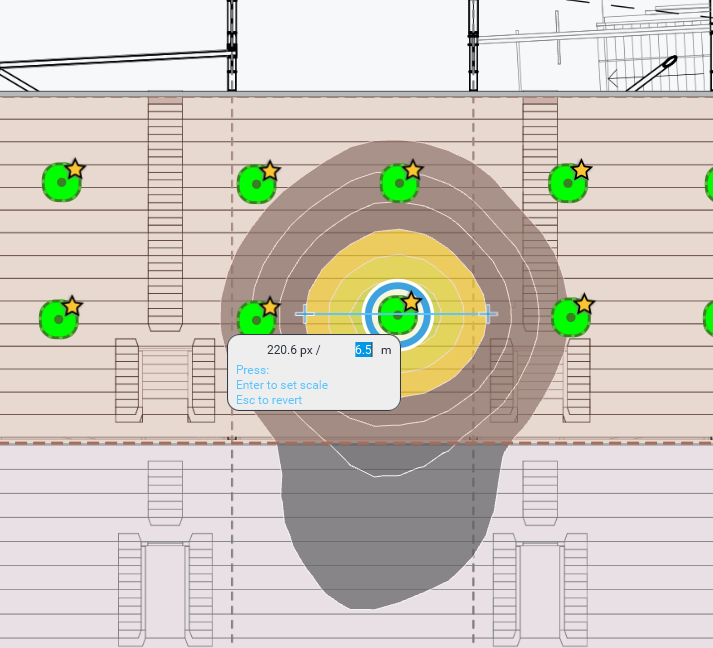Select the lower-row access point at far left
Image resolution: width=713 pixels, height=648 pixels.
(59, 319)
